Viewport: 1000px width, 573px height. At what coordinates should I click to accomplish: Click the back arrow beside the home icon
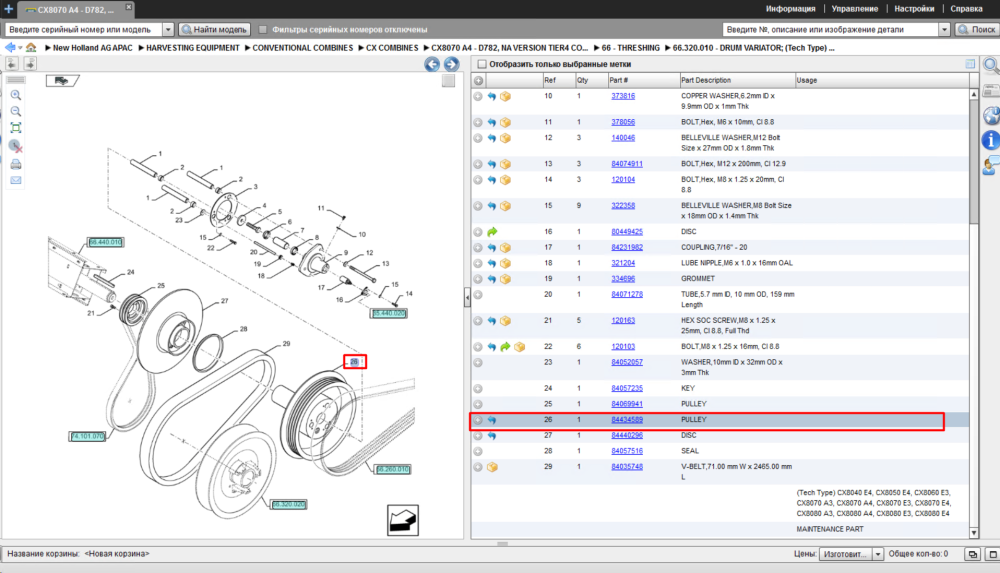coord(10,48)
